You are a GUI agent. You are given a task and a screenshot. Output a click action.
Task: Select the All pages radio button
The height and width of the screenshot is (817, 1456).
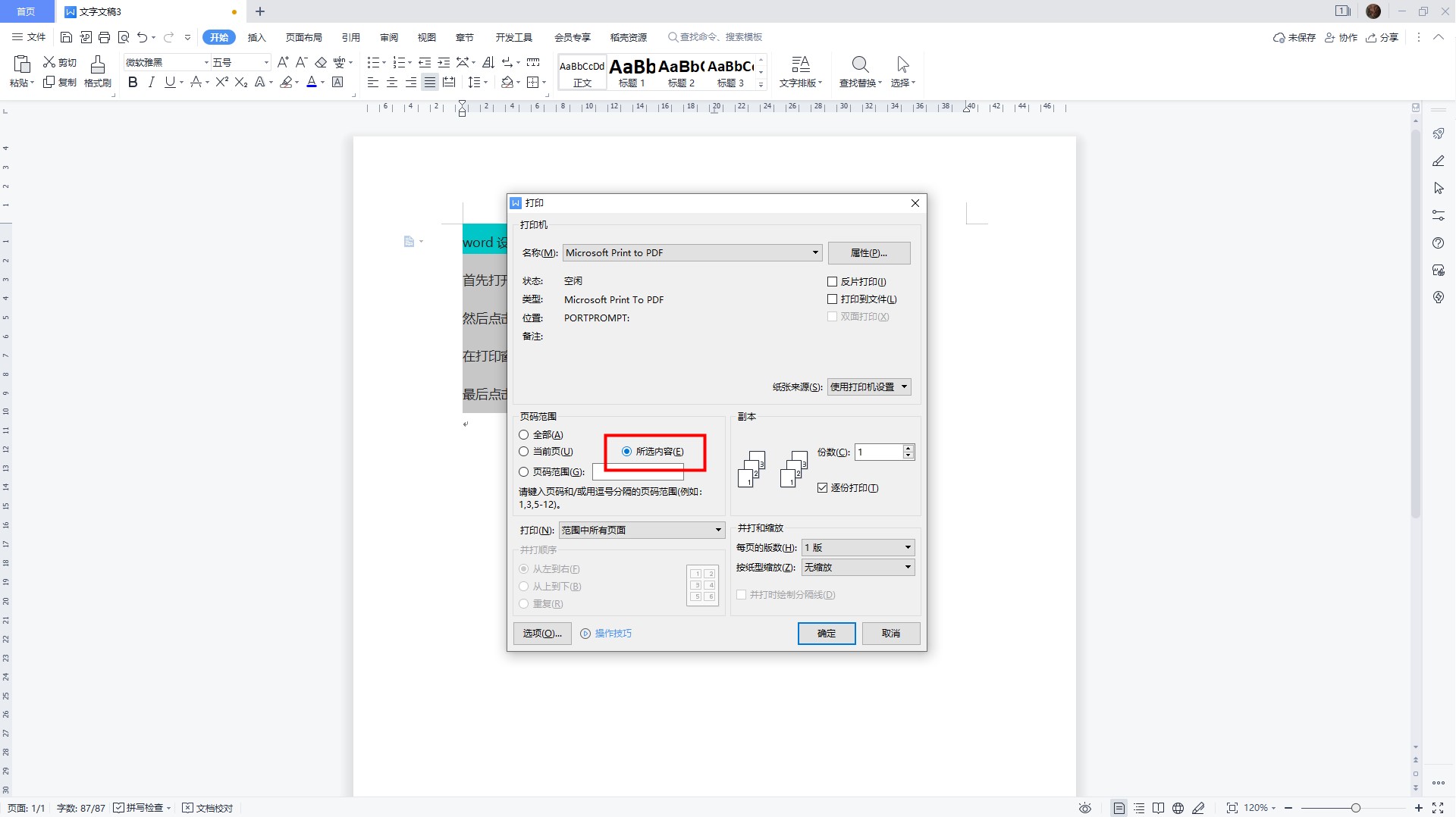(524, 435)
